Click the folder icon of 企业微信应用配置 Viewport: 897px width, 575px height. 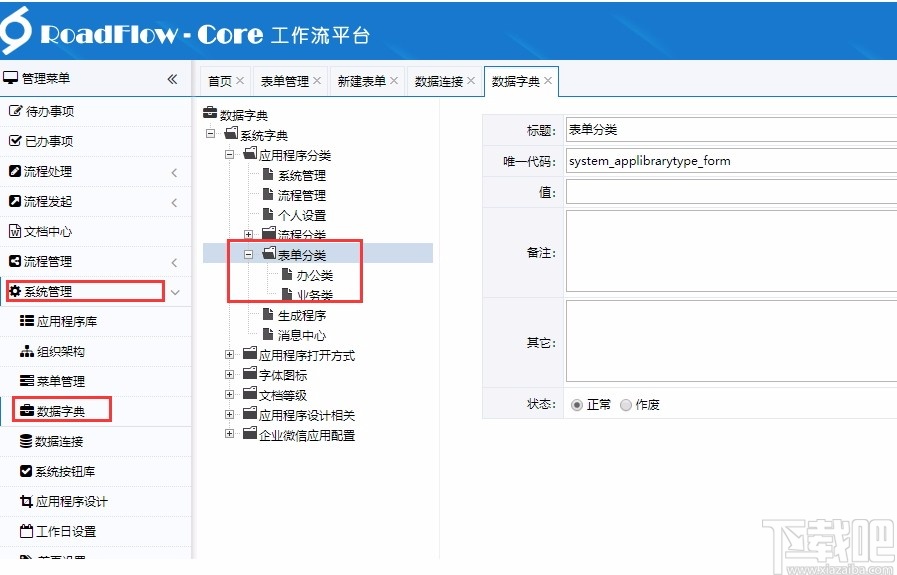[x=249, y=433]
